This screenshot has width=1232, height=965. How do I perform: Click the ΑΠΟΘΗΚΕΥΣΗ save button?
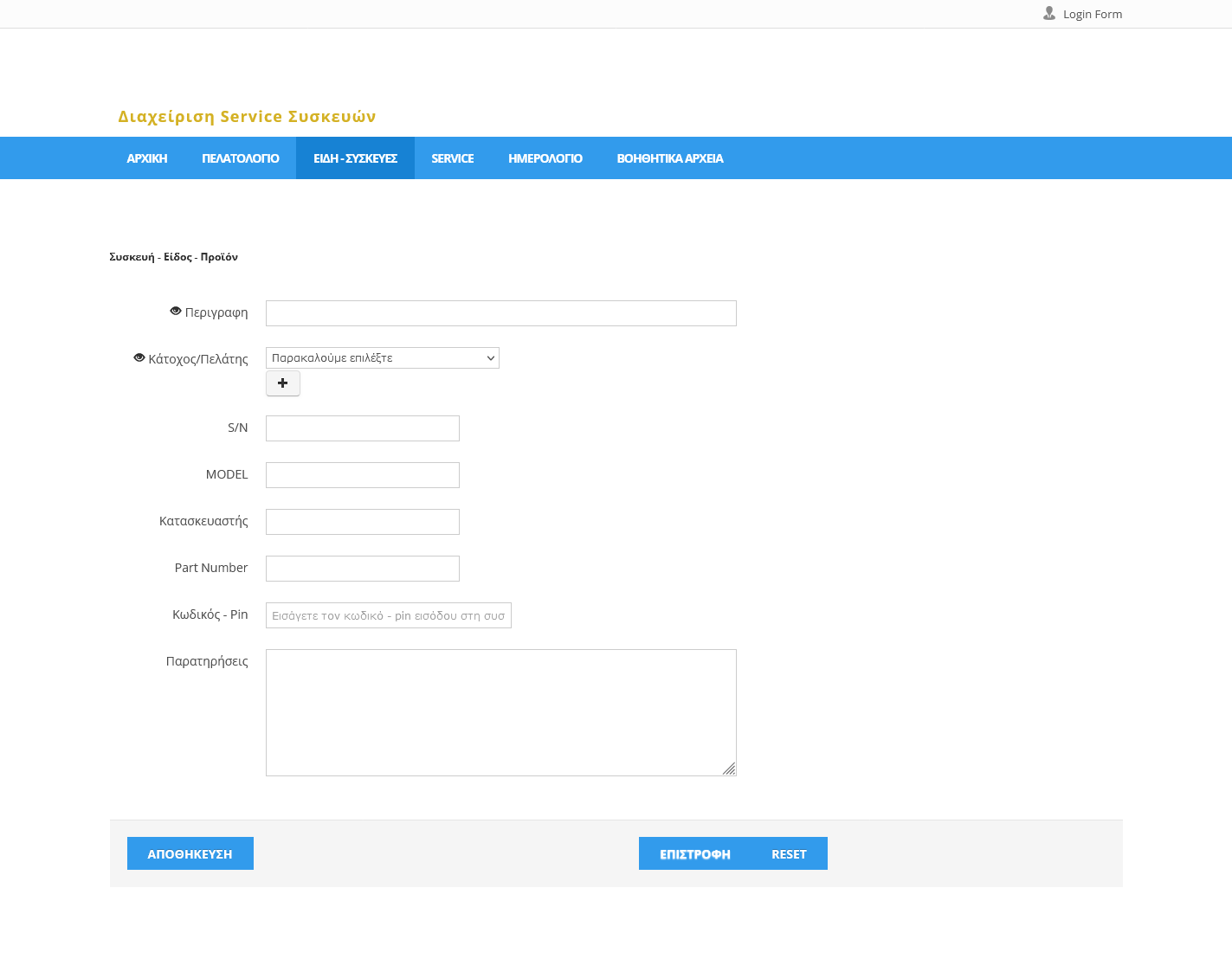coord(190,853)
